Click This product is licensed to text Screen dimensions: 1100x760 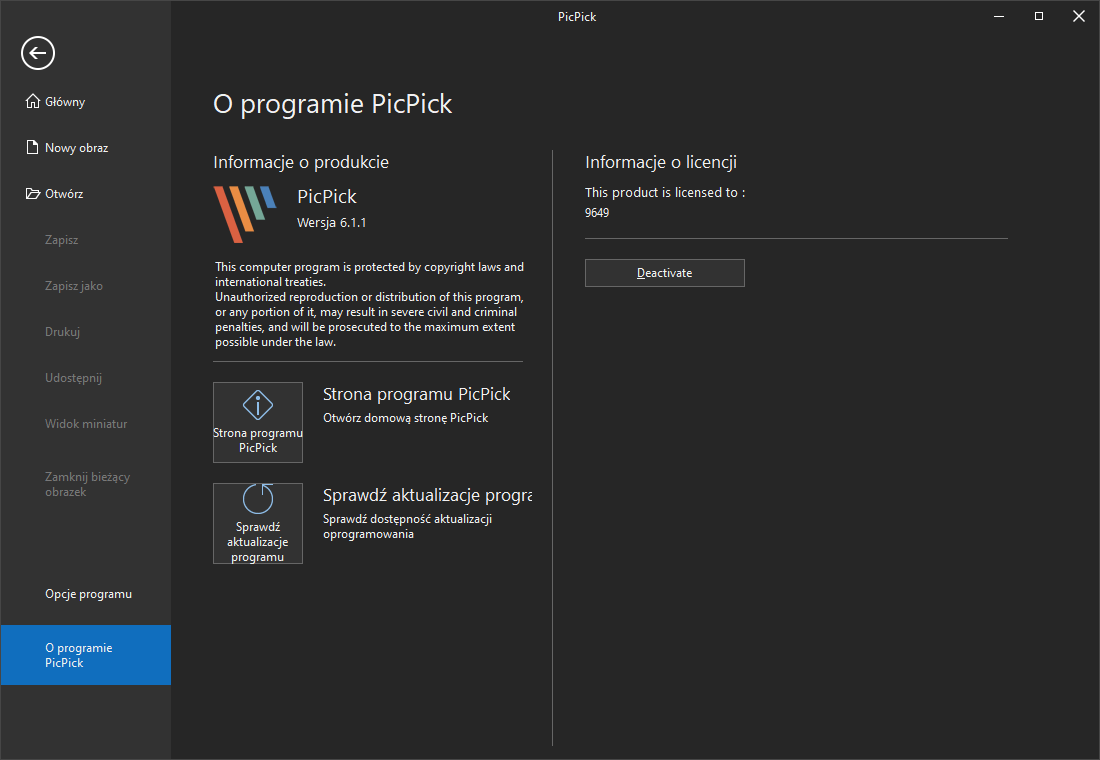[x=664, y=192]
